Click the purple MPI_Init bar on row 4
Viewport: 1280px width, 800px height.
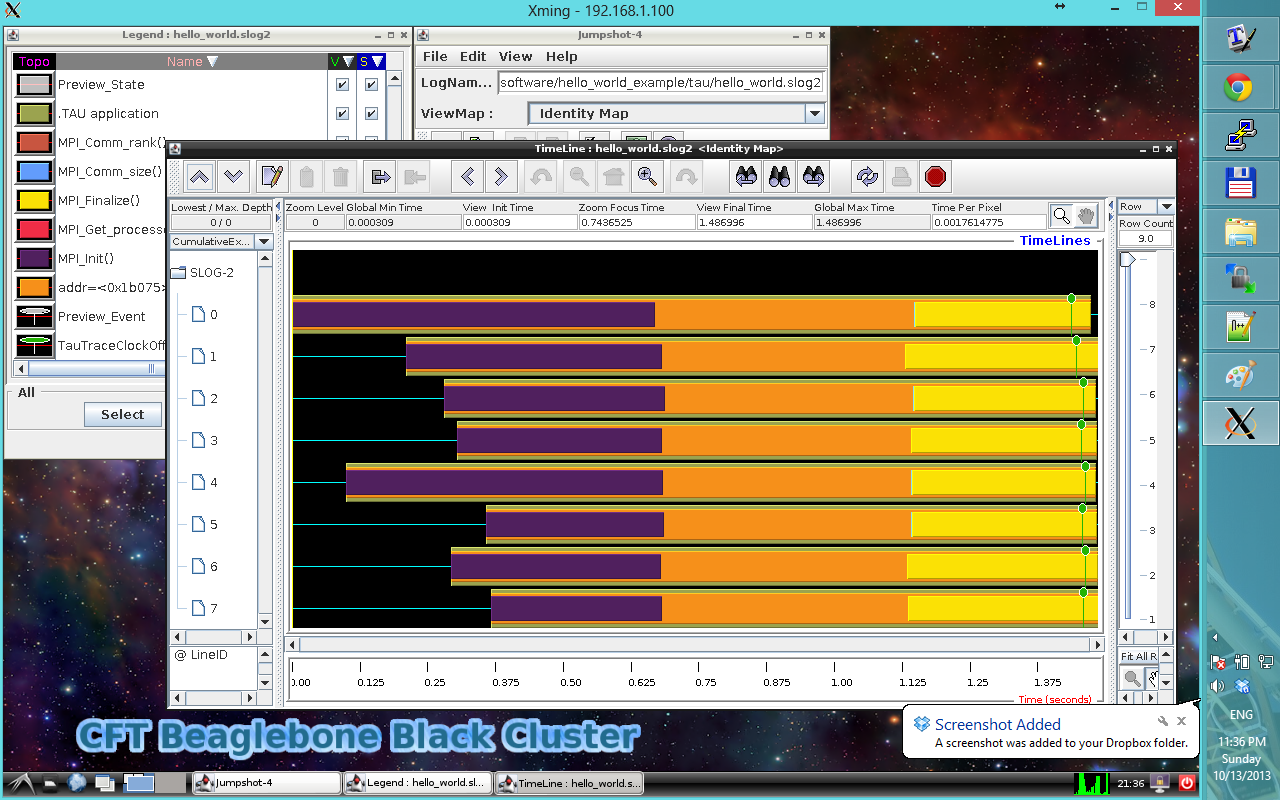(504, 482)
